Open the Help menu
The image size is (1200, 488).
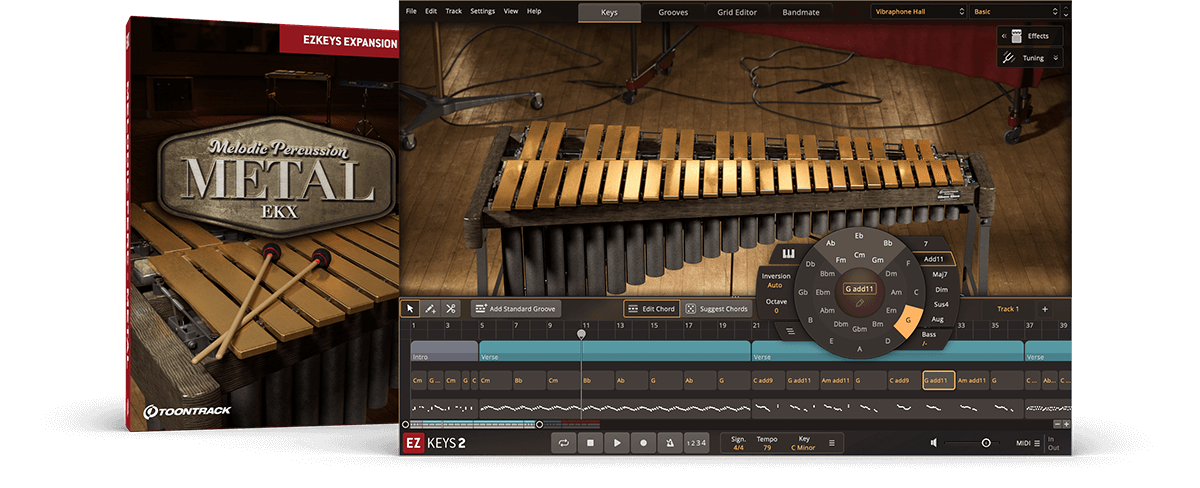click(x=534, y=11)
